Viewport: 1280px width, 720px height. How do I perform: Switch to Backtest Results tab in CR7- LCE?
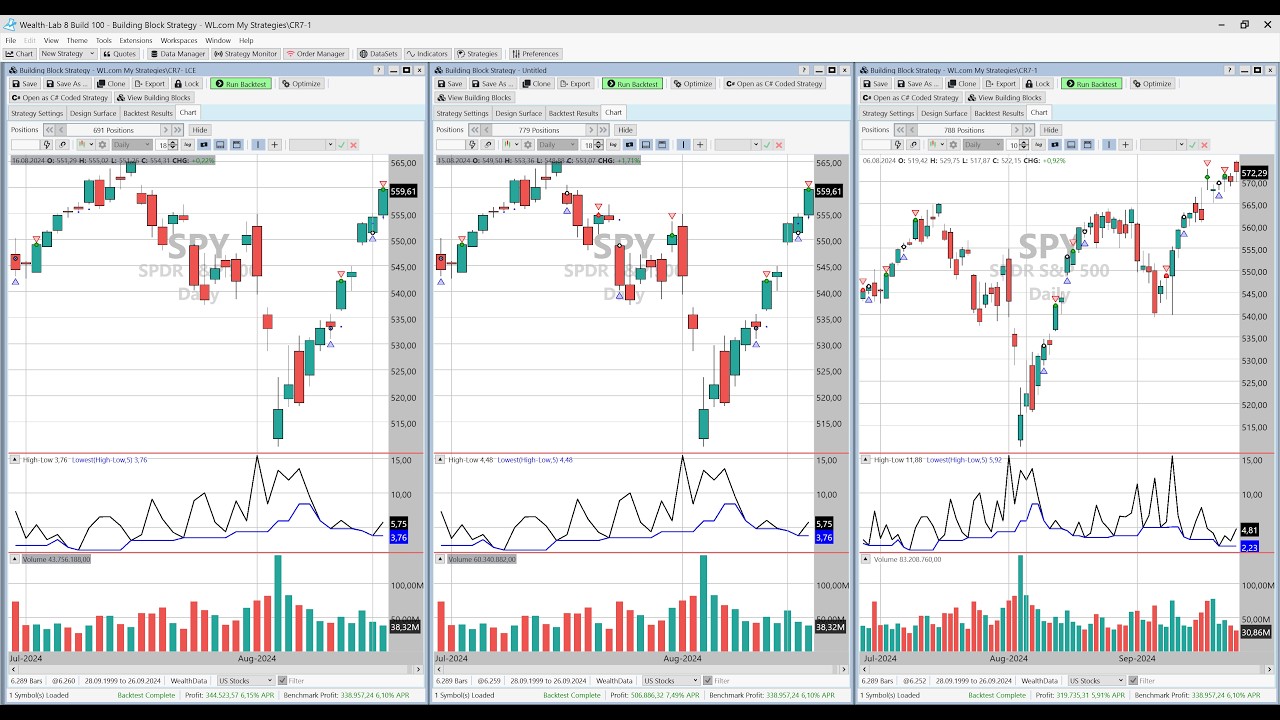(148, 113)
